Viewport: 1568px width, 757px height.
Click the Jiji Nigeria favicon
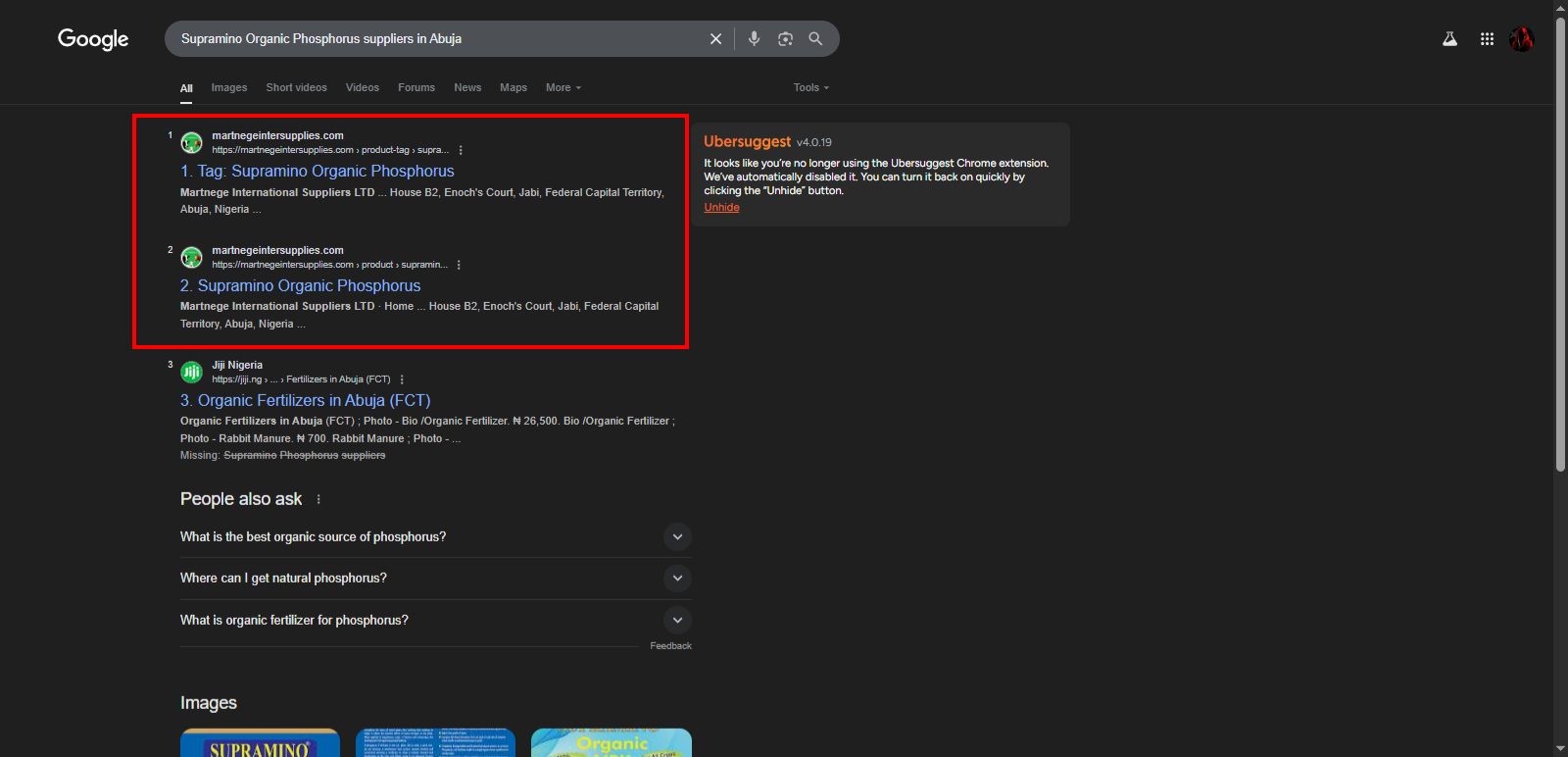pyautogui.click(x=192, y=373)
